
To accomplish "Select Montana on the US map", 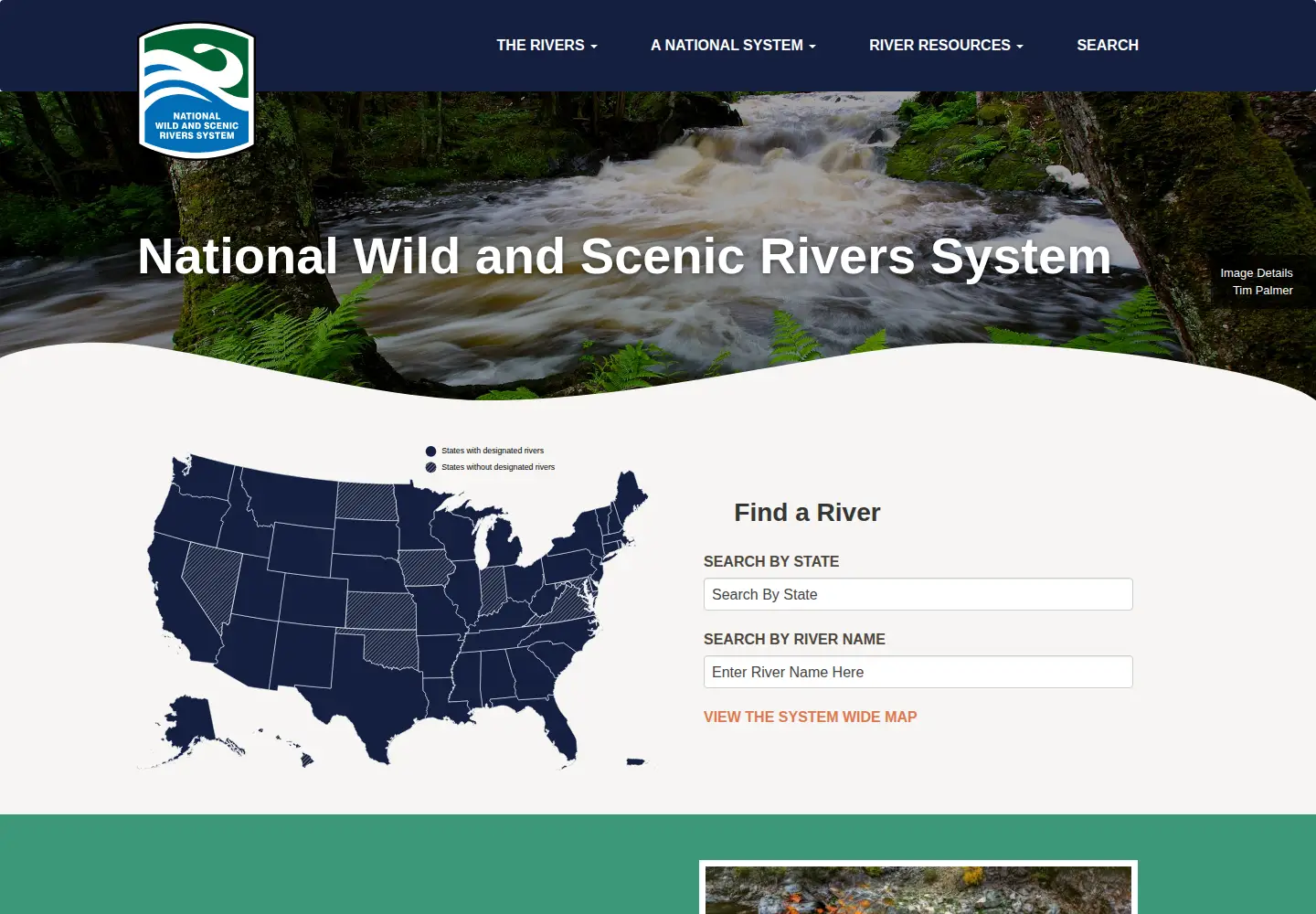I will coord(292,498).
